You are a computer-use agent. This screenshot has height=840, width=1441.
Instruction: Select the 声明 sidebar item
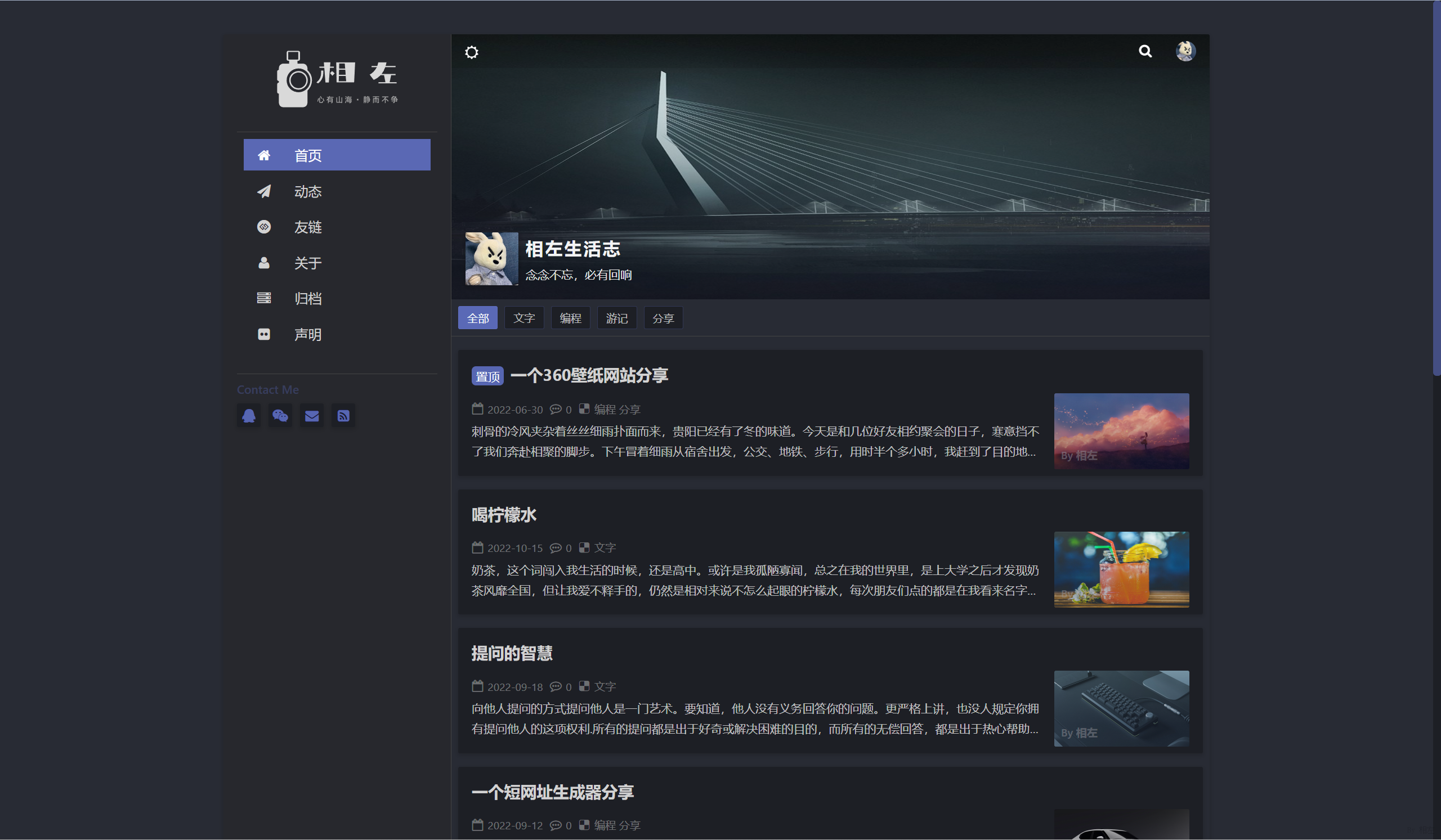308,335
